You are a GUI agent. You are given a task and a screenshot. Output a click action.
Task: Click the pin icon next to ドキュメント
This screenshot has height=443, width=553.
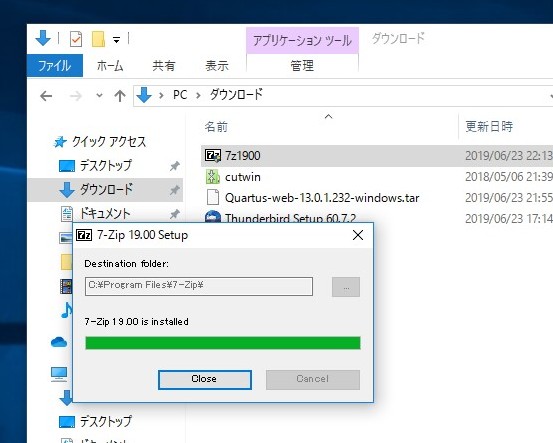[x=174, y=214]
